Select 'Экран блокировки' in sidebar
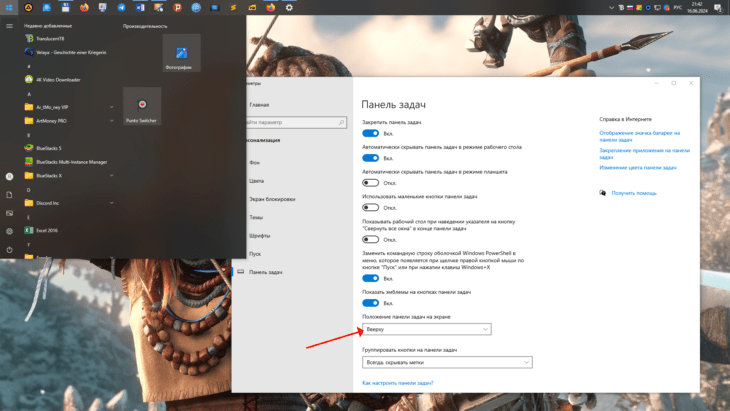The height and width of the screenshot is (411, 730). (x=272, y=199)
